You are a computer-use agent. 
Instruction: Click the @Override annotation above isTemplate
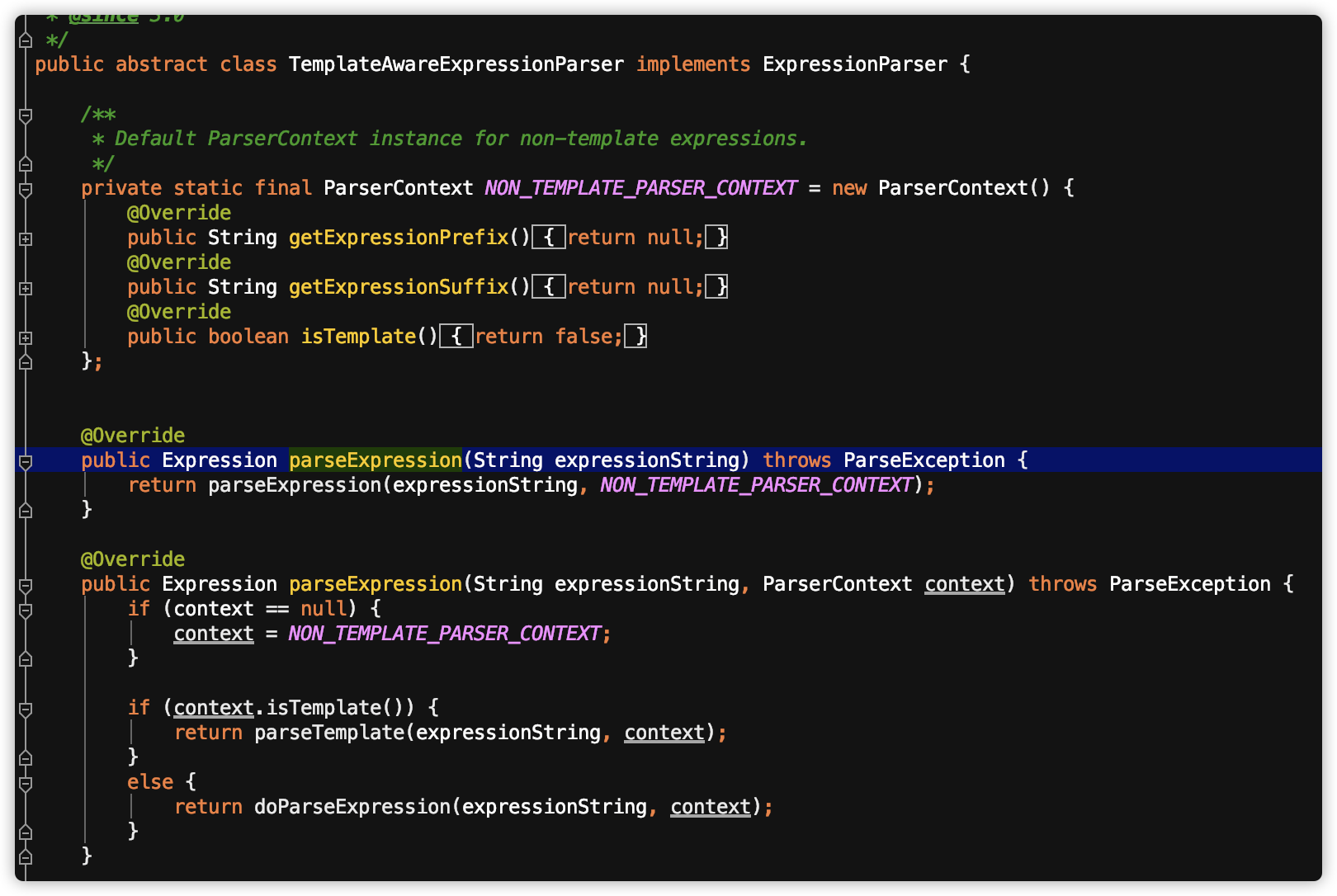pos(179,312)
